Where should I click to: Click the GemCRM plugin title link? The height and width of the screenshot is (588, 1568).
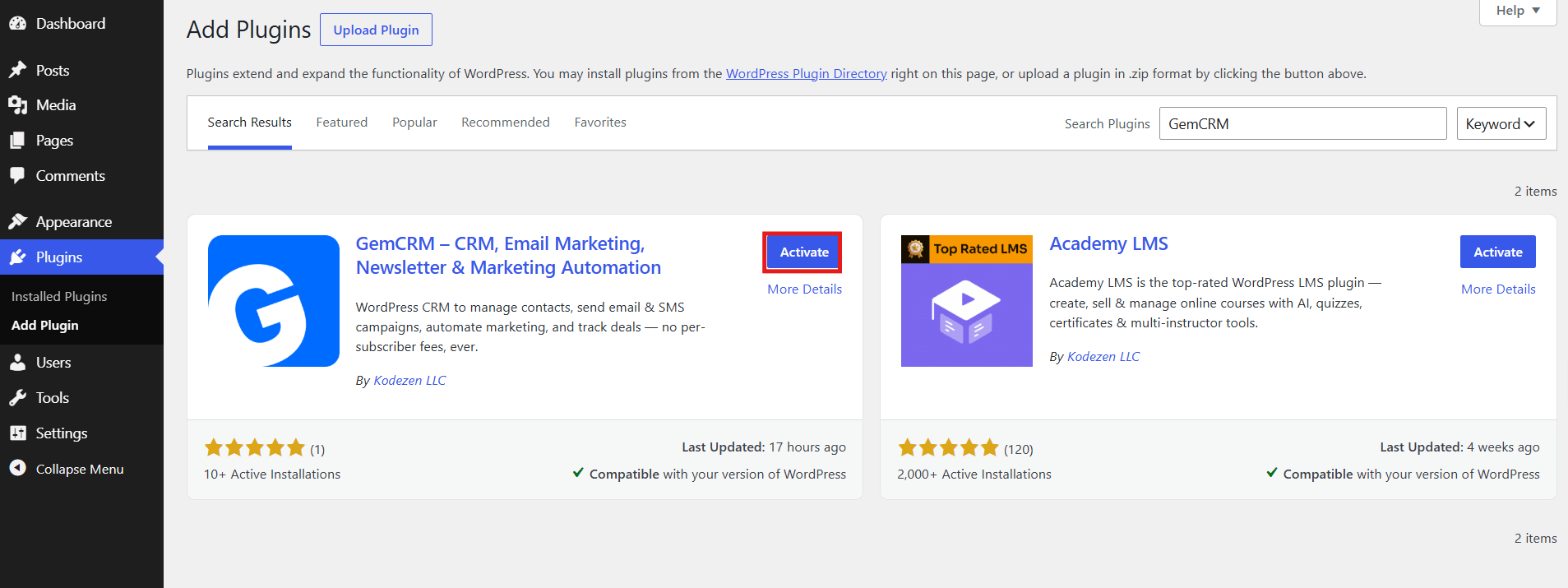pos(508,256)
